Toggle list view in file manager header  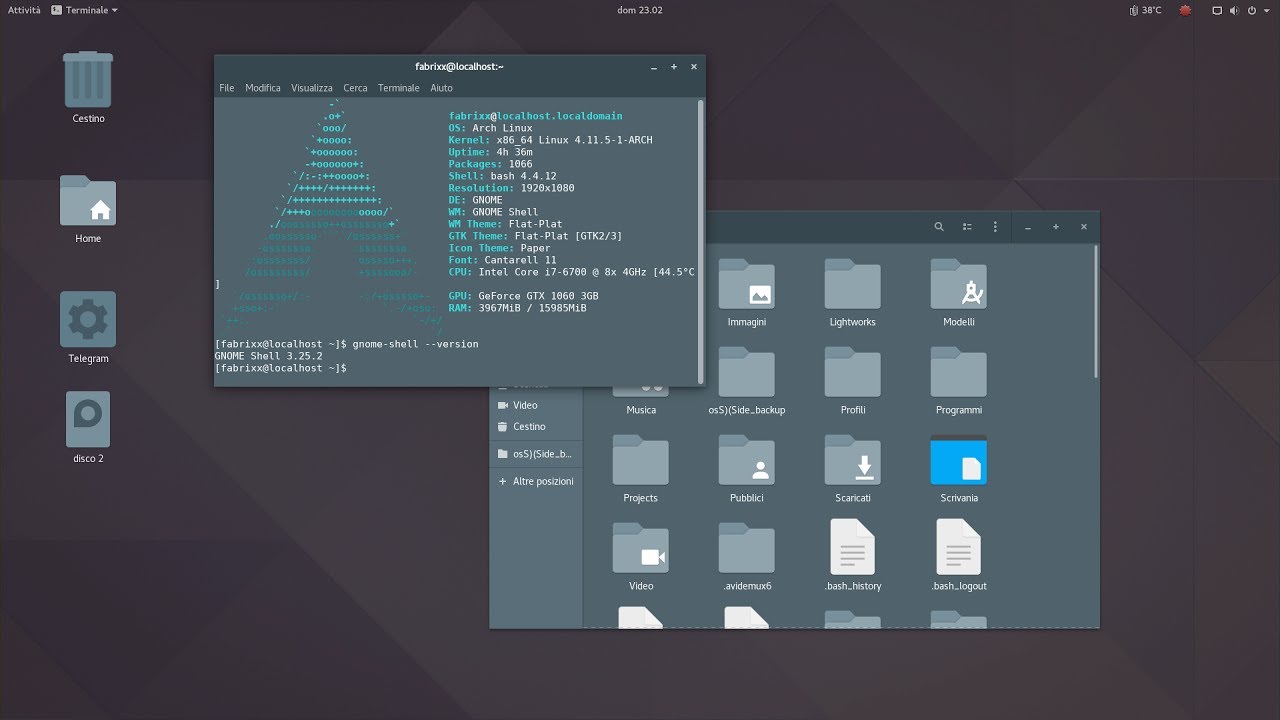(967, 227)
